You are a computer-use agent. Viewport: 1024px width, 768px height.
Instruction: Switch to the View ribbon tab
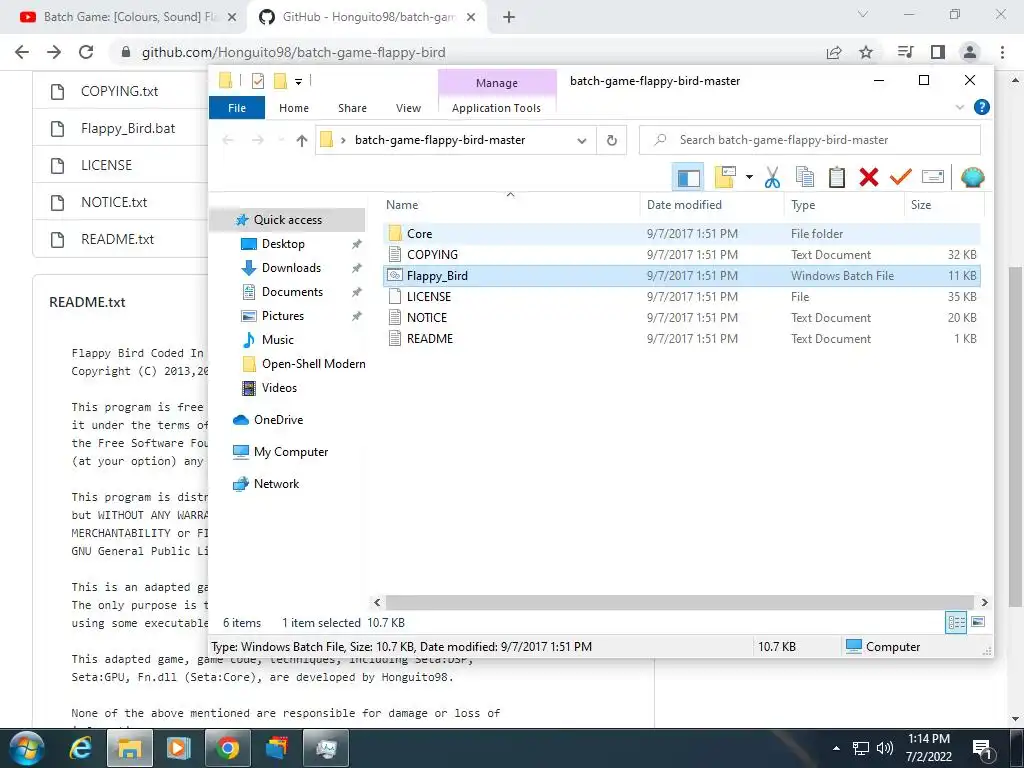408,108
